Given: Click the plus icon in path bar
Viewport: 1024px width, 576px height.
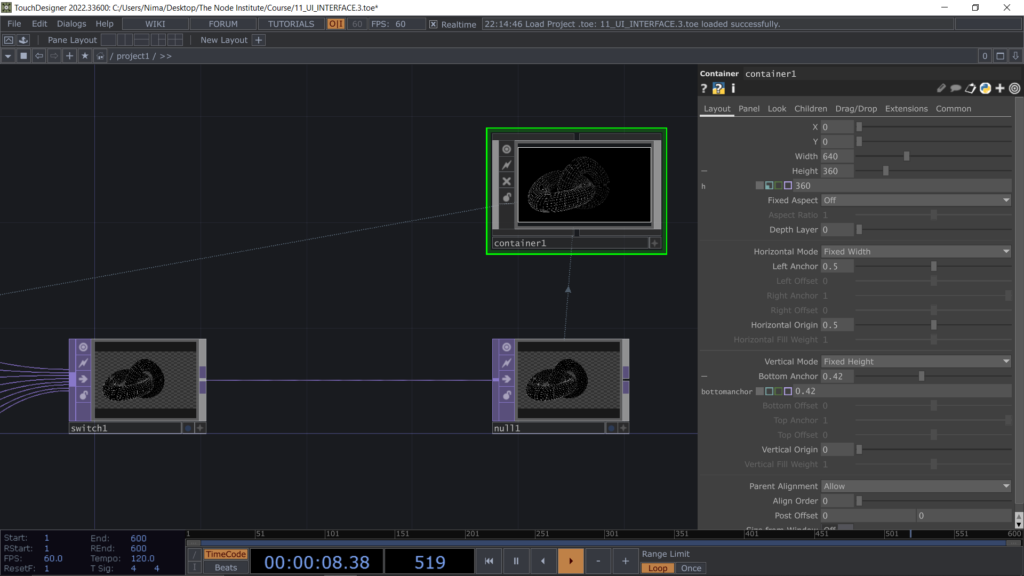Looking at the screenshot, I should tap(69, 56).
